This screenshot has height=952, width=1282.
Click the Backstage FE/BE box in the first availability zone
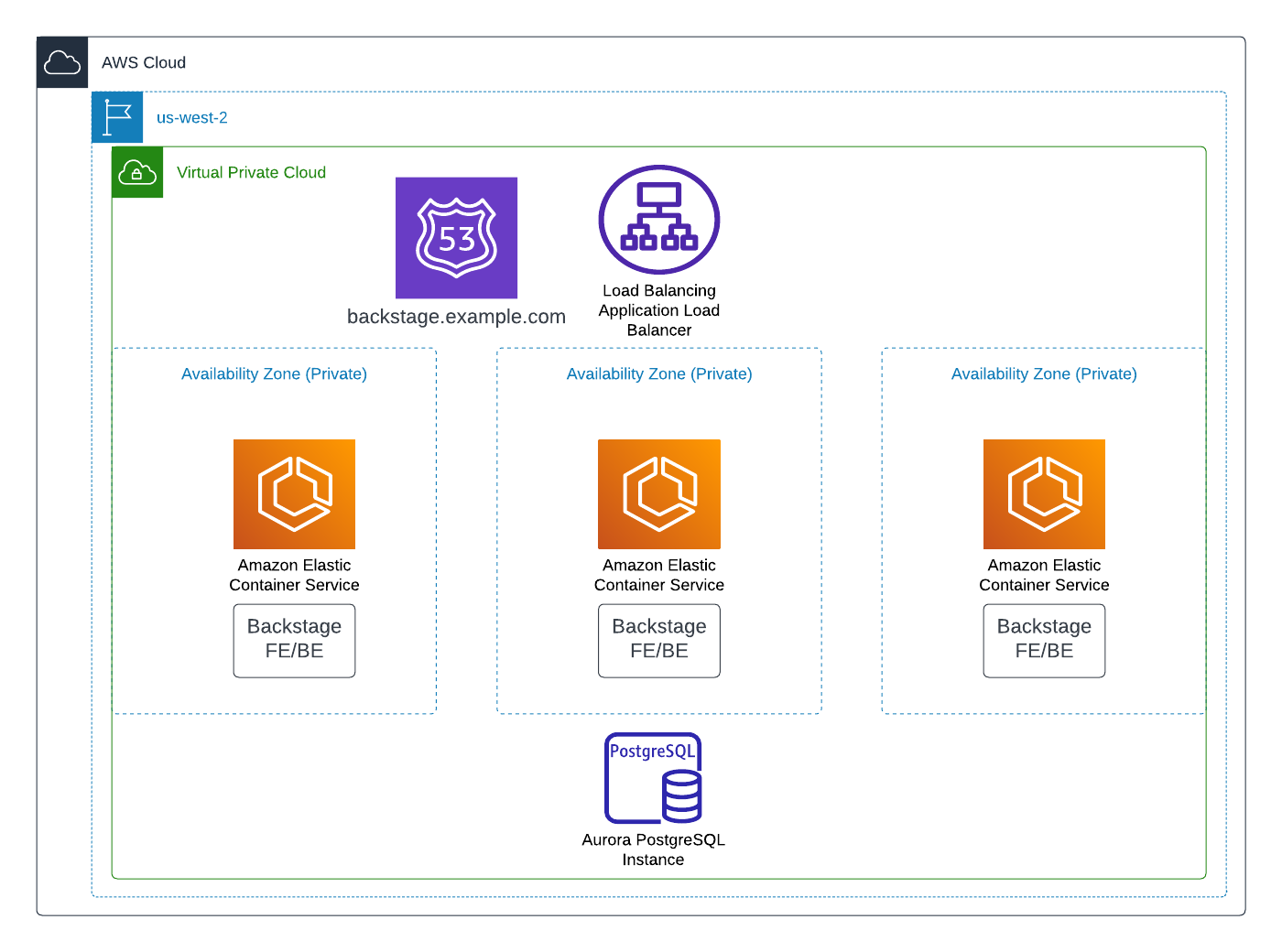pos(294,641)
